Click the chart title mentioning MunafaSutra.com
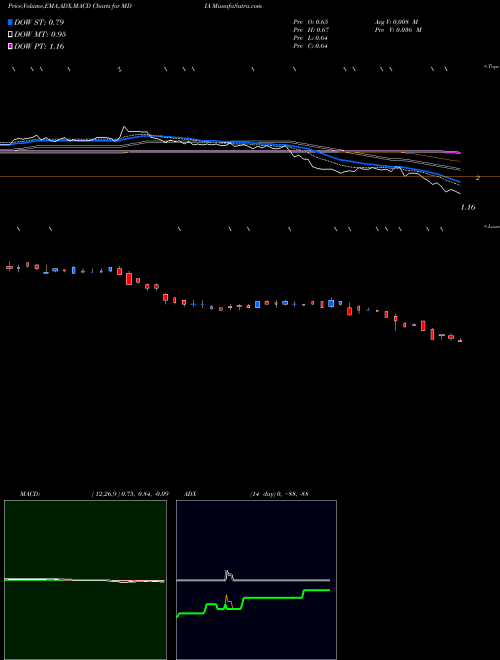 coord(135,6)
